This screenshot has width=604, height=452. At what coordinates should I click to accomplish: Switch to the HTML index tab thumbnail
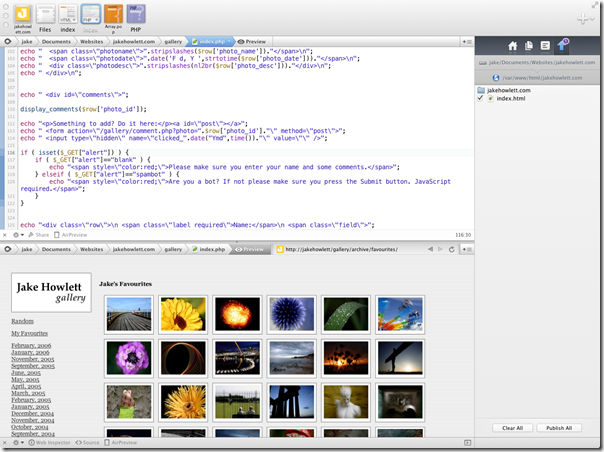pyautogui.click(x=68, y=15)
